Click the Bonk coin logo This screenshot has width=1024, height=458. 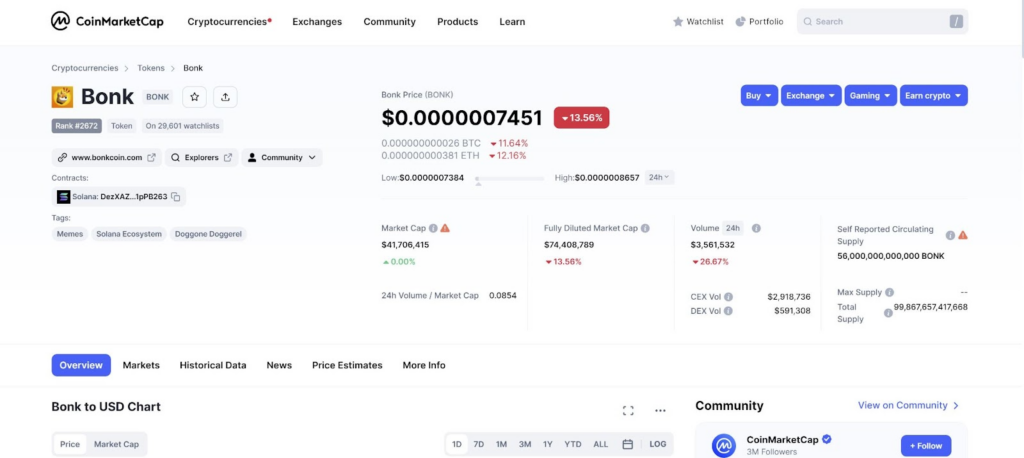click(x=62, y=97)
